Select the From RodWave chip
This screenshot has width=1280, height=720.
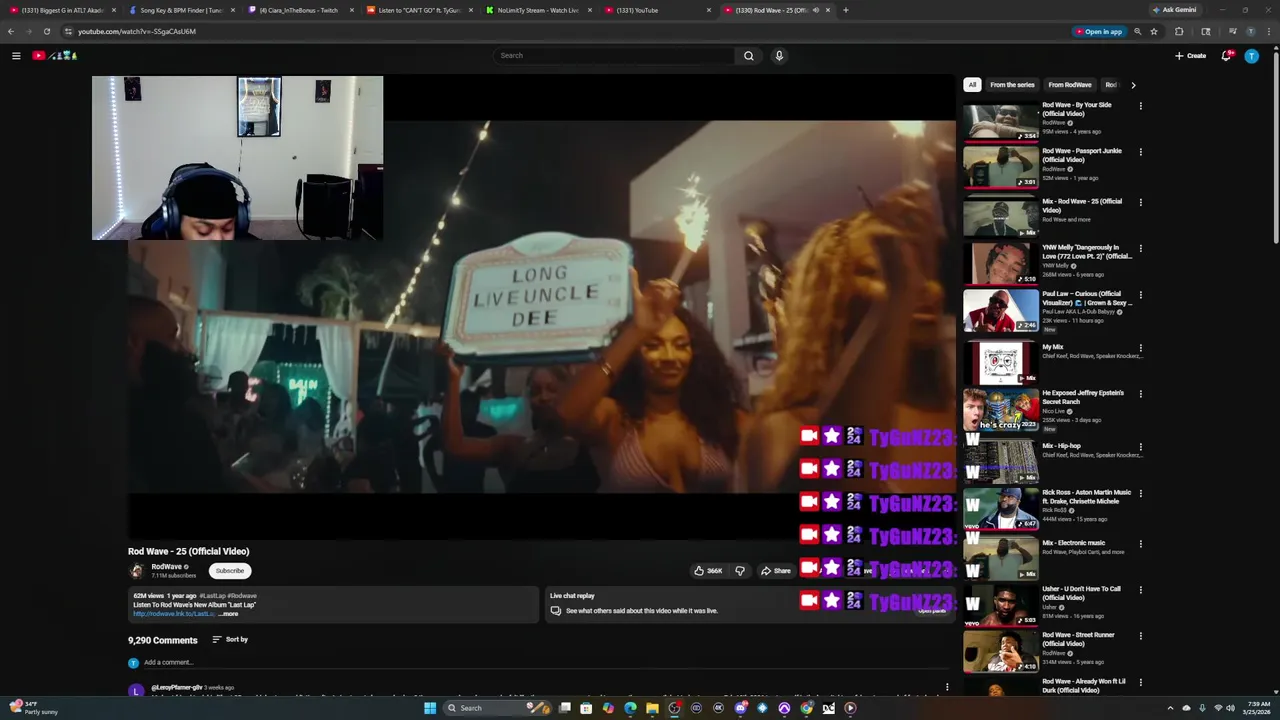(x=1070, y=85)
